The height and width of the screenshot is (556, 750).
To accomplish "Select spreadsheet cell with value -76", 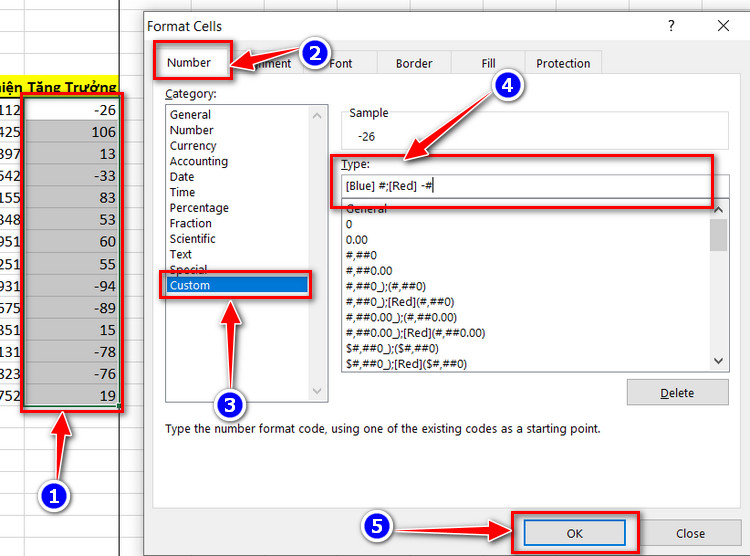I will point(72,374).
